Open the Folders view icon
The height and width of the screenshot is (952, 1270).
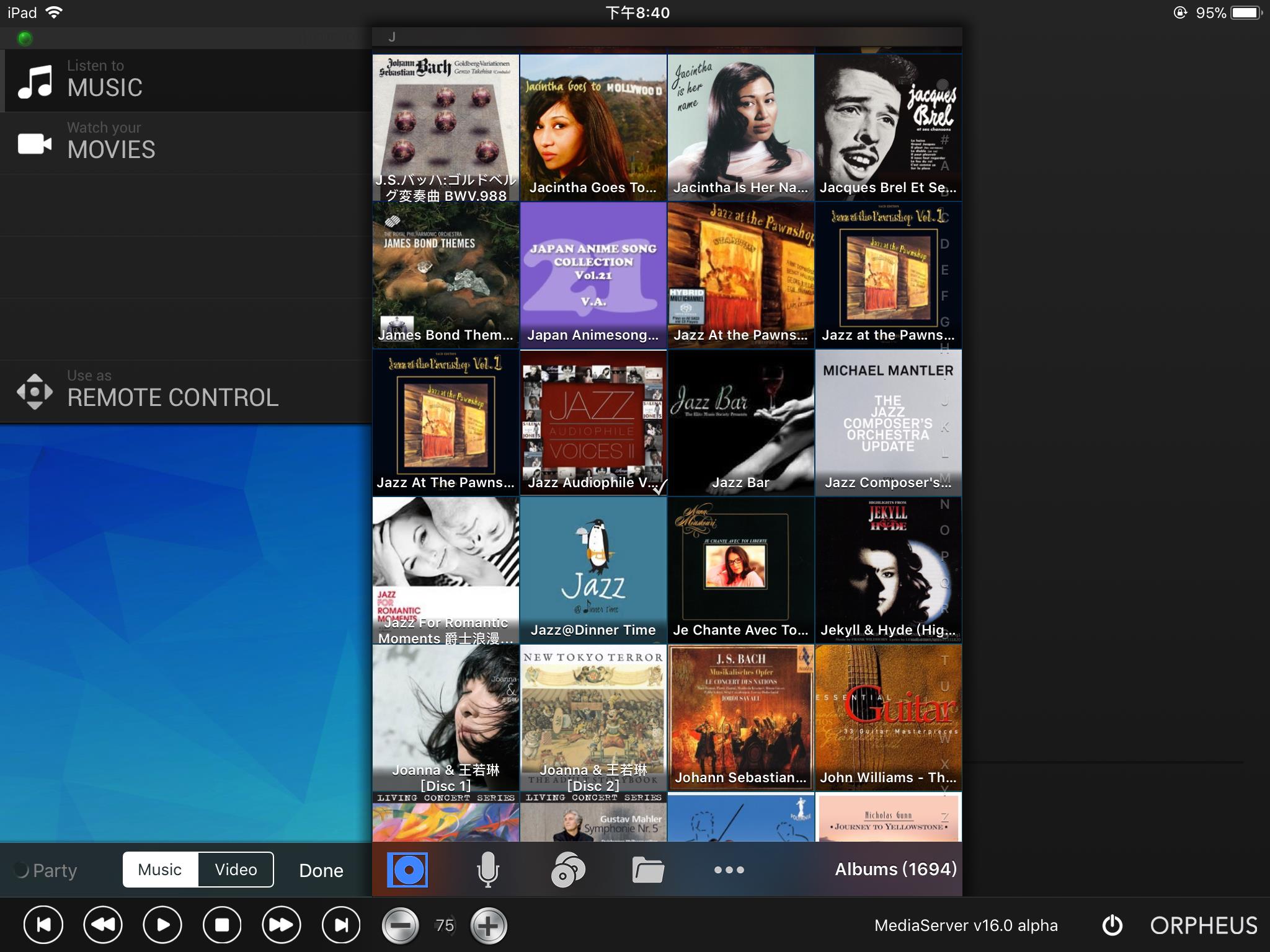coord(648,870)
